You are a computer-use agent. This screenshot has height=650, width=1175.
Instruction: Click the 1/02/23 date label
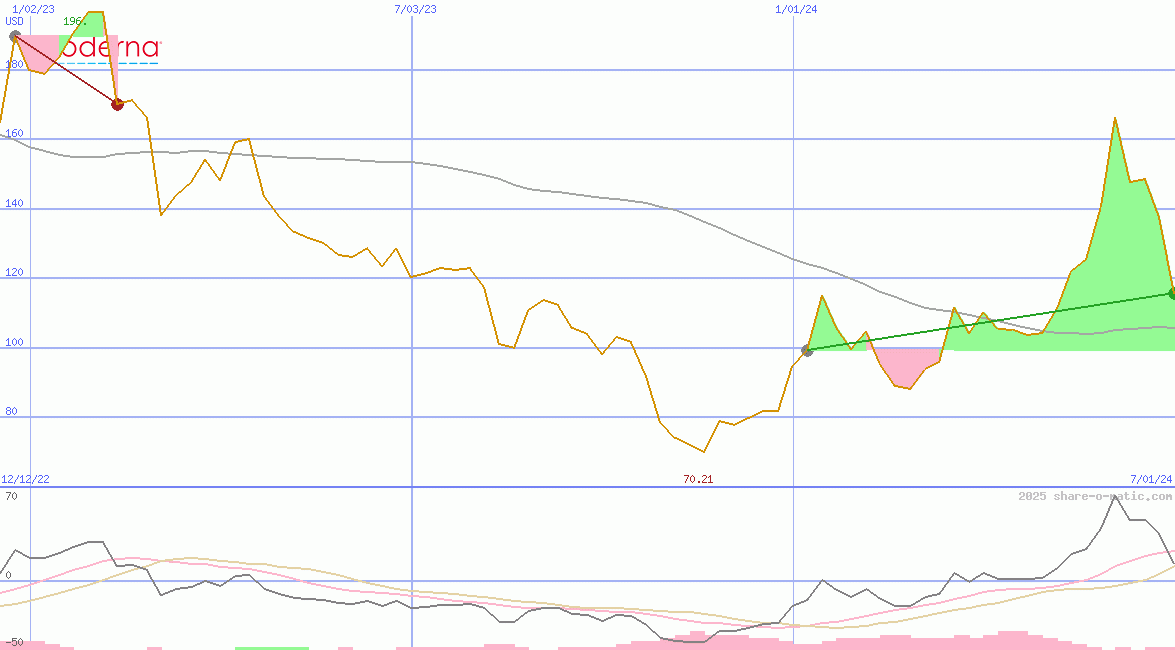(33, 9)
